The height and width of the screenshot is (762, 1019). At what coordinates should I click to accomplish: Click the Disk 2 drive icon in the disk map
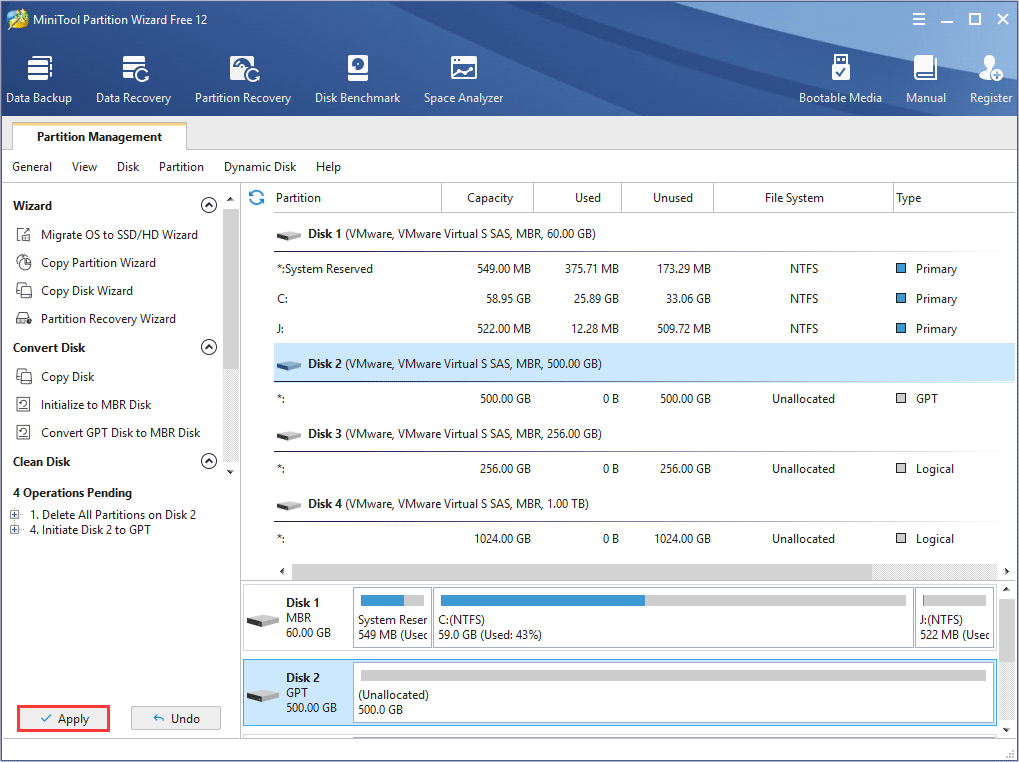pyautogui.click(x=263, y=695)
